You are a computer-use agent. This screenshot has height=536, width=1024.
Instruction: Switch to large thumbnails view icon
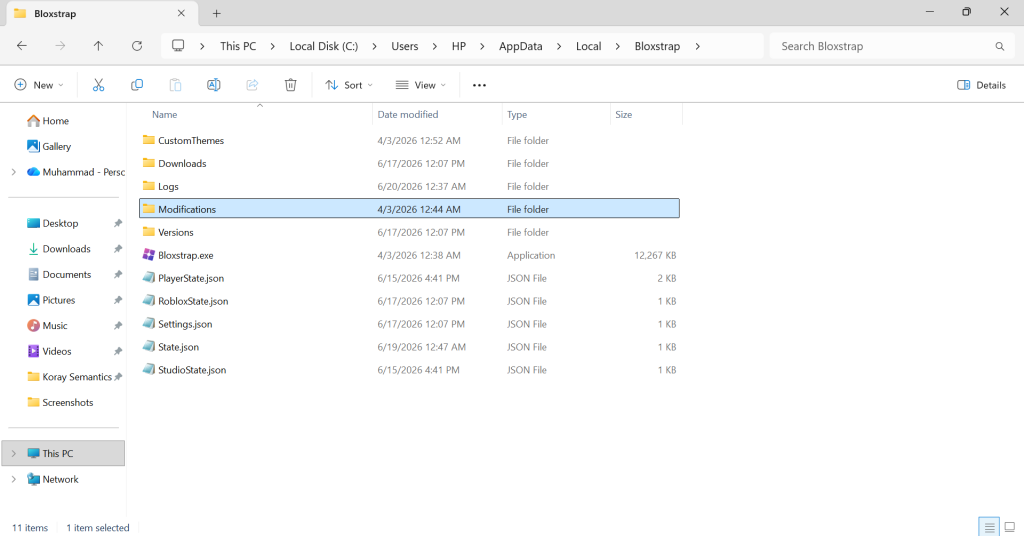coord(1010,527)
